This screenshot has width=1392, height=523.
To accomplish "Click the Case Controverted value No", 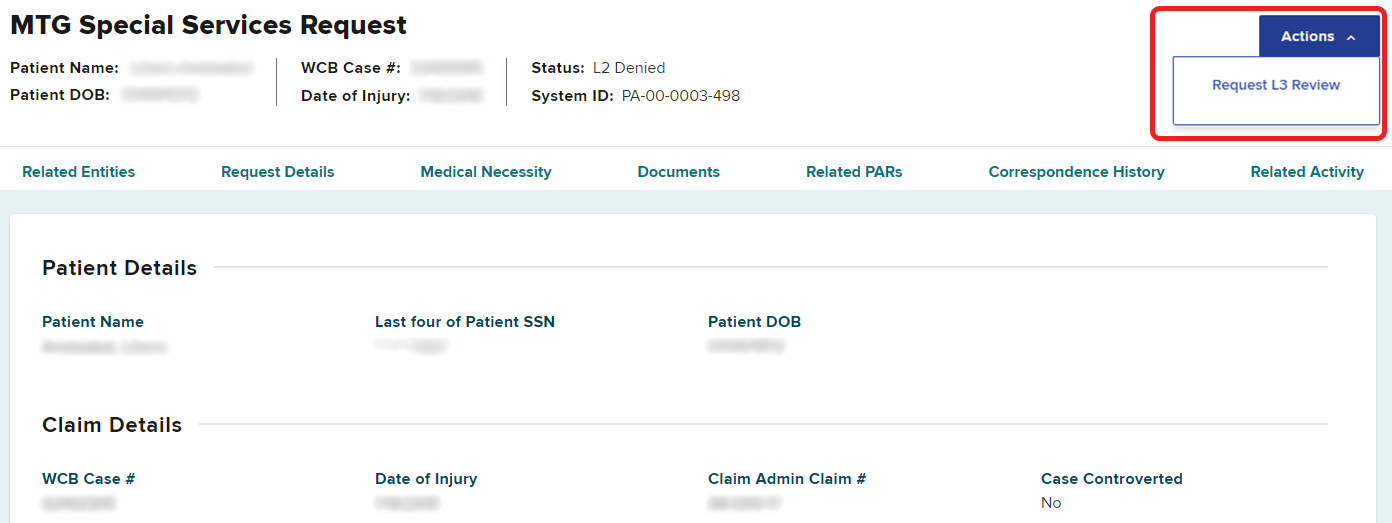I will (x=1051, y=503).
